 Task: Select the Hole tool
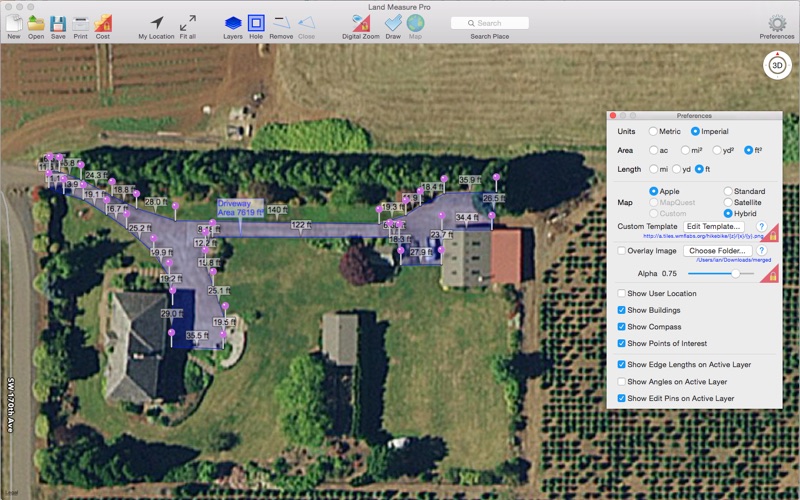click(x=256, y=23)
